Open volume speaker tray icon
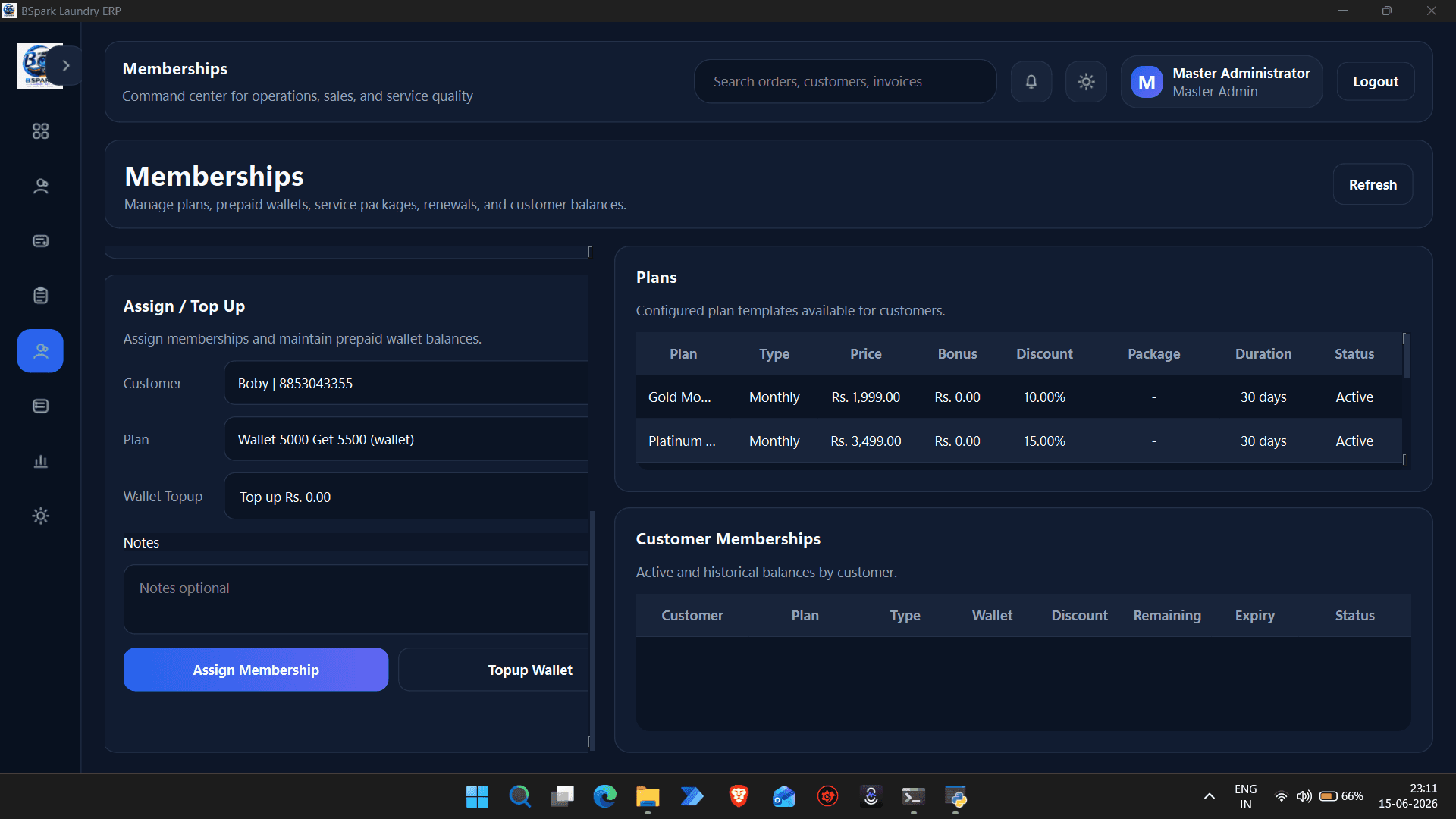Image resolution: width=1456 pixels, height=819 pixels. tap(1304, 796)
